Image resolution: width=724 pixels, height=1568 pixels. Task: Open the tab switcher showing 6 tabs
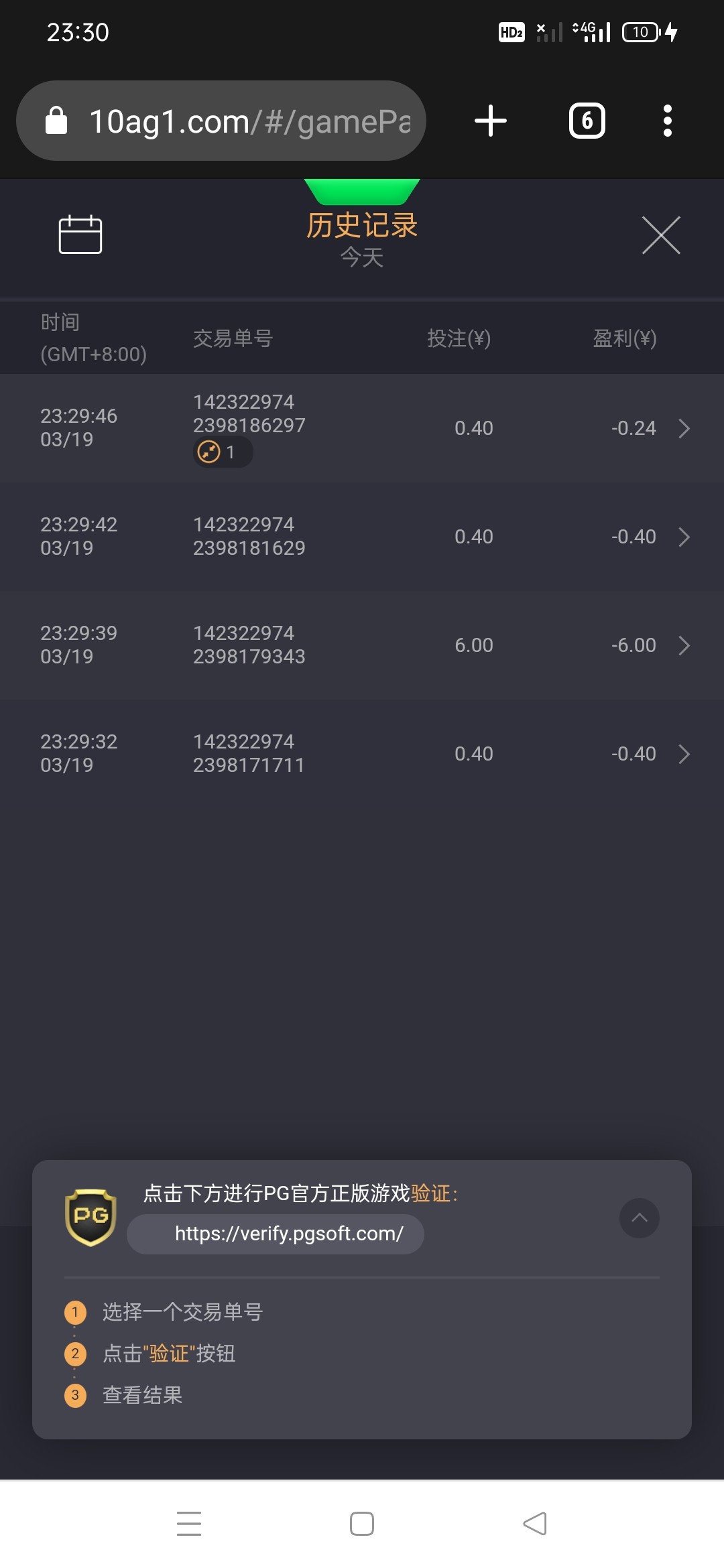point(587,121)
